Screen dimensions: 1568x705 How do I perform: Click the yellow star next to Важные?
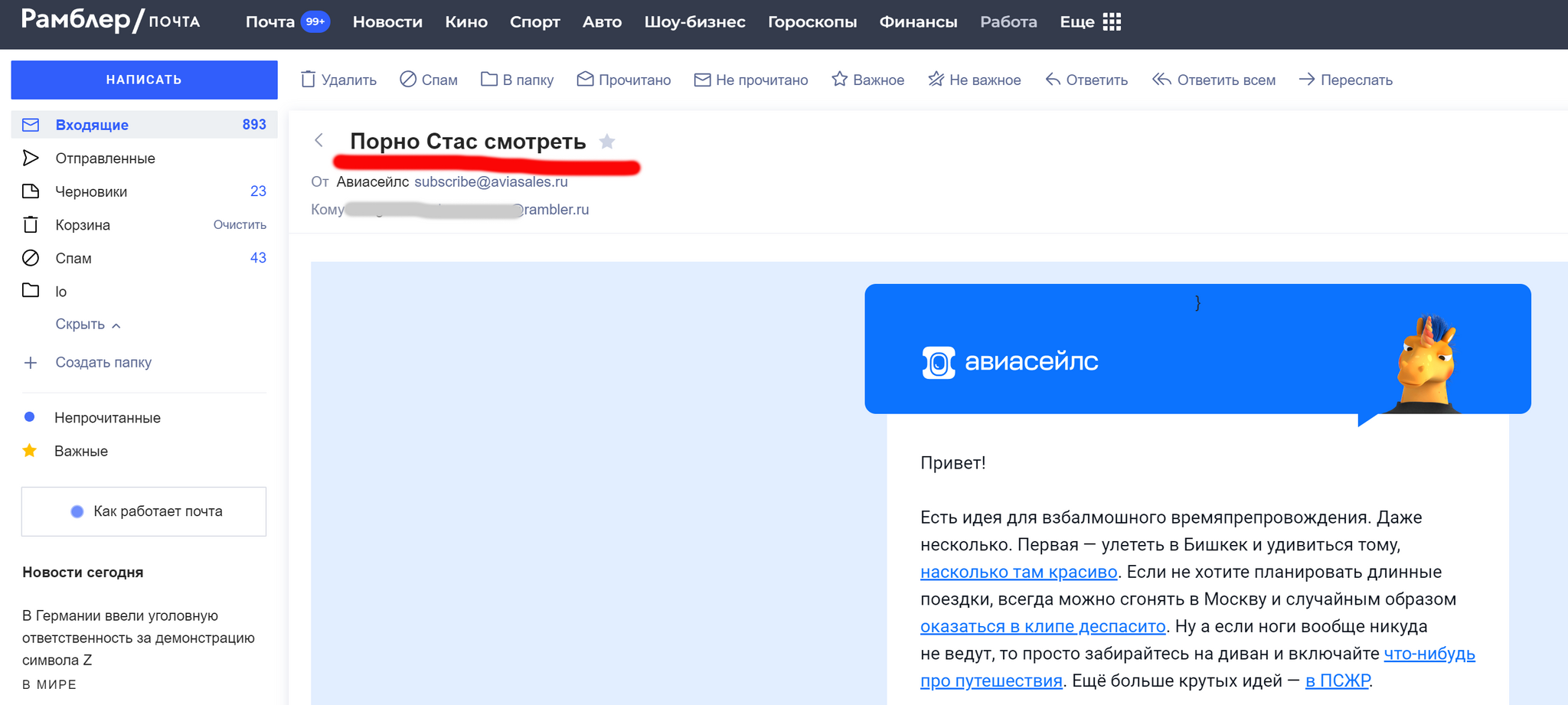coord(30,450)
